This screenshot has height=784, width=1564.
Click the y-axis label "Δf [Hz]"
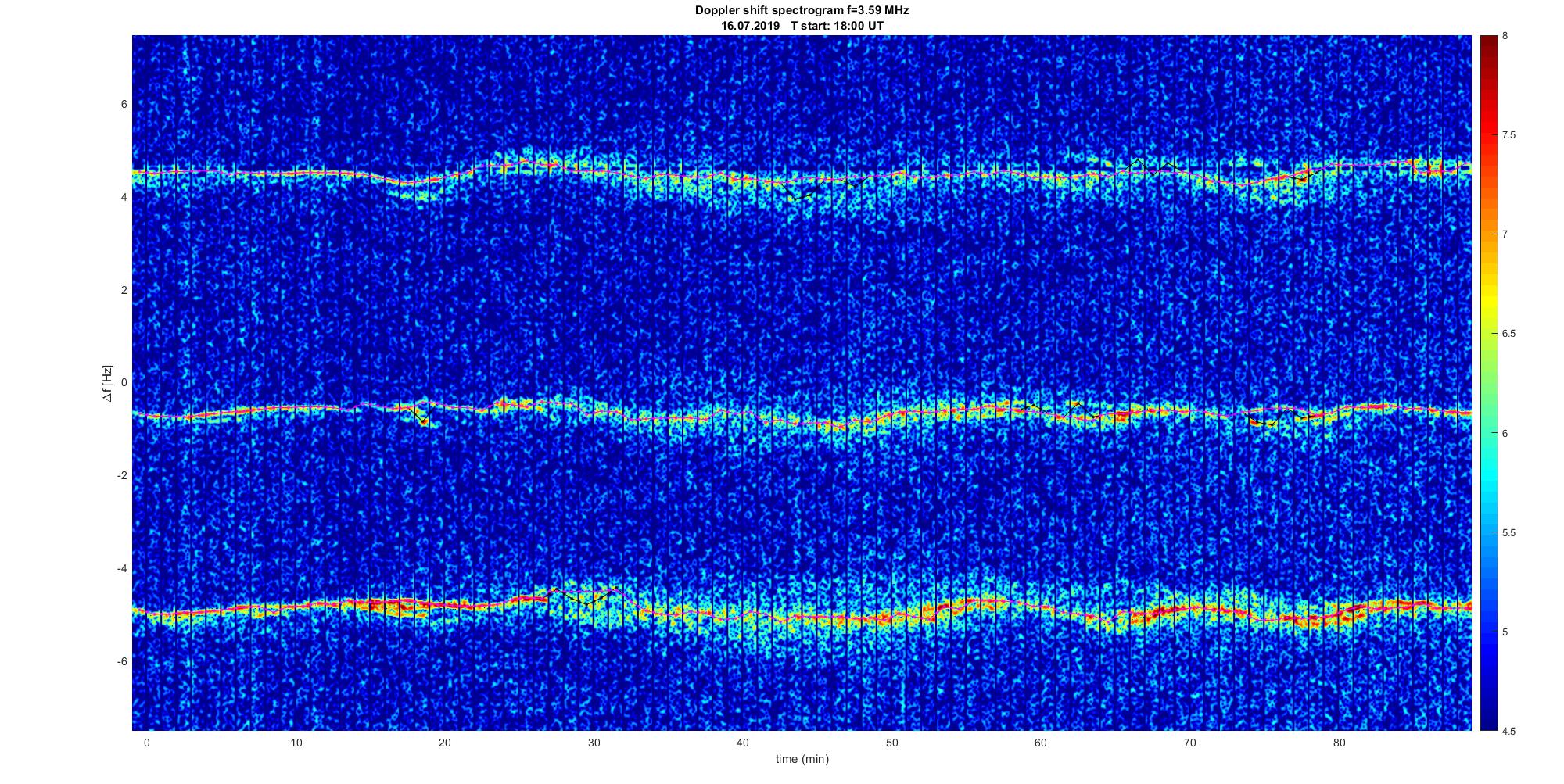point(108,384)
